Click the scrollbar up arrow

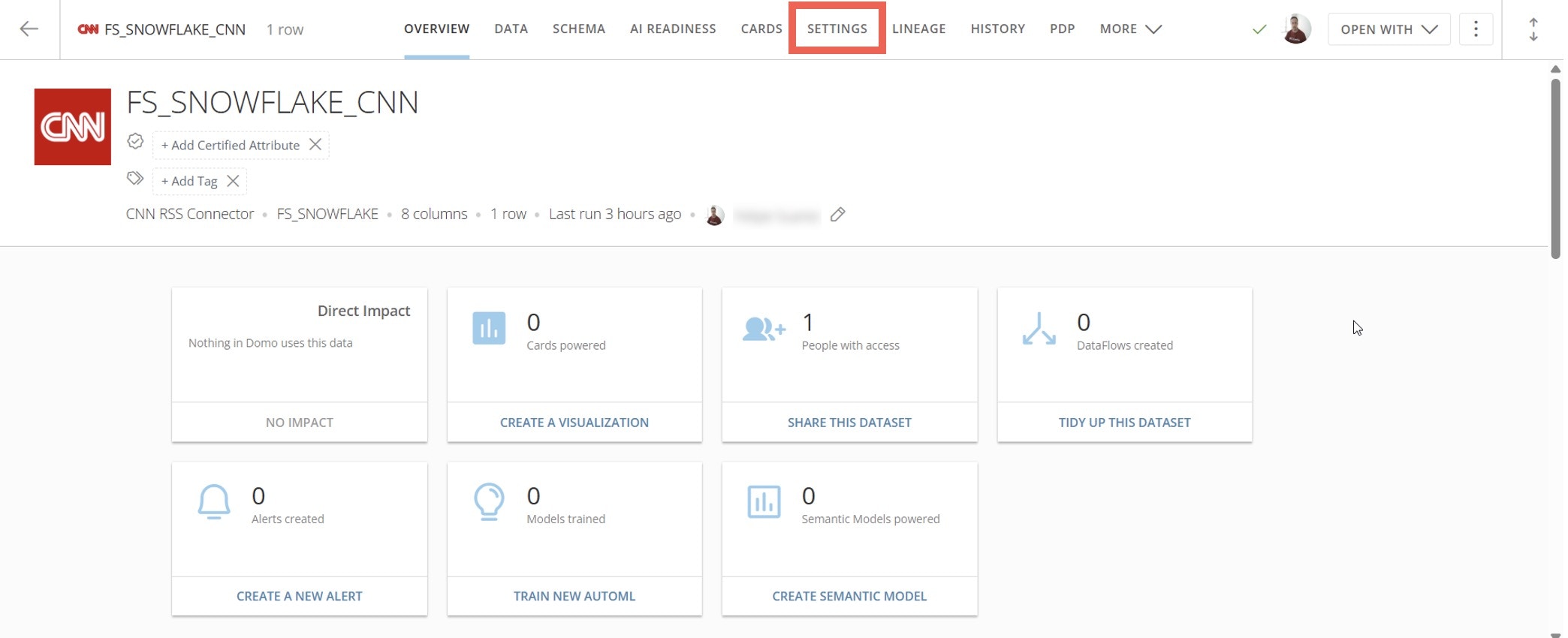point(1555,69)
